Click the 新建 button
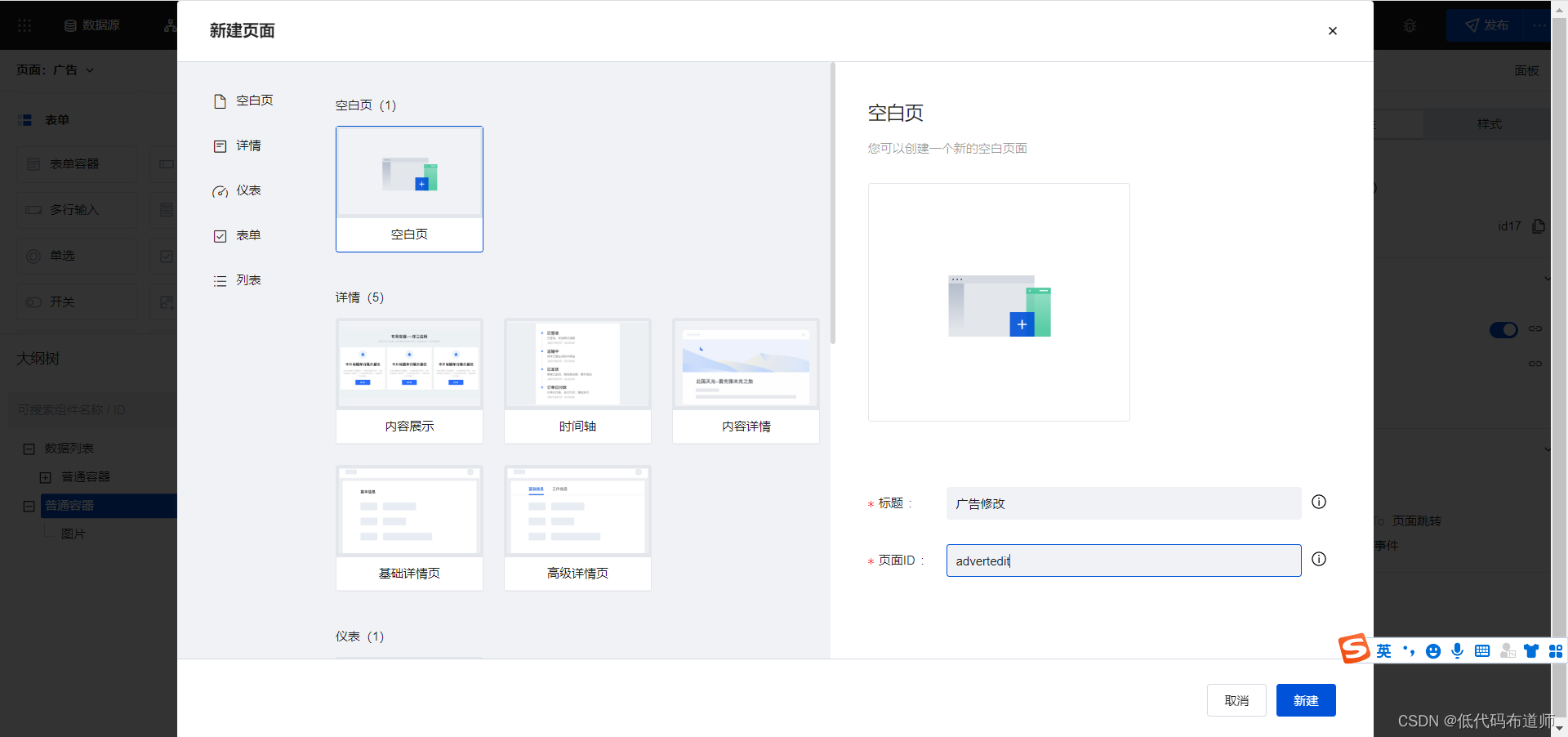The width and height of the screenshot is (1568, 737). pos(1306,700)
